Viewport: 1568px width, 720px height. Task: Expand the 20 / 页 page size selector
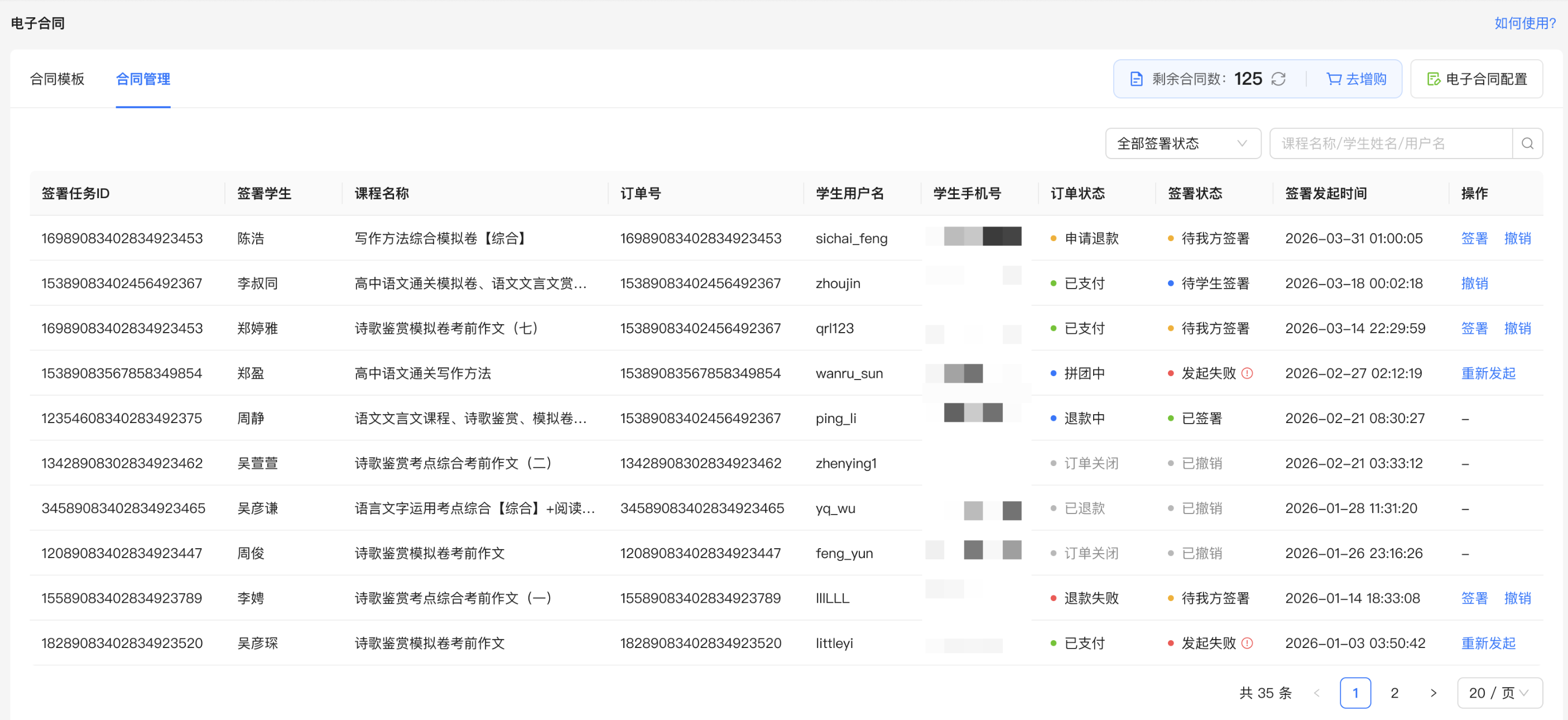point(1499,693)
